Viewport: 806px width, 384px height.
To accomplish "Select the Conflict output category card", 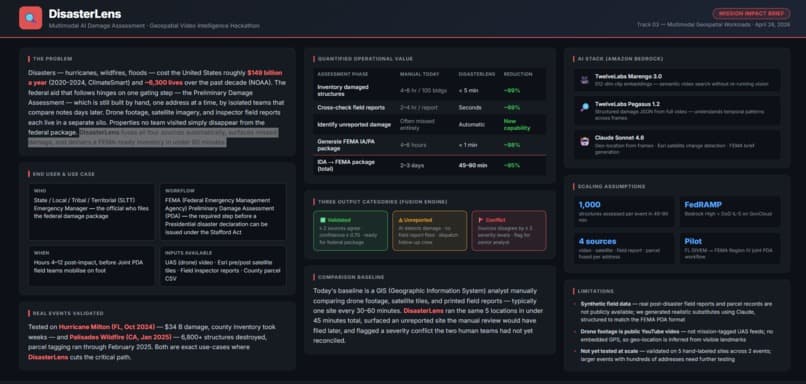I will coord(509,231).
